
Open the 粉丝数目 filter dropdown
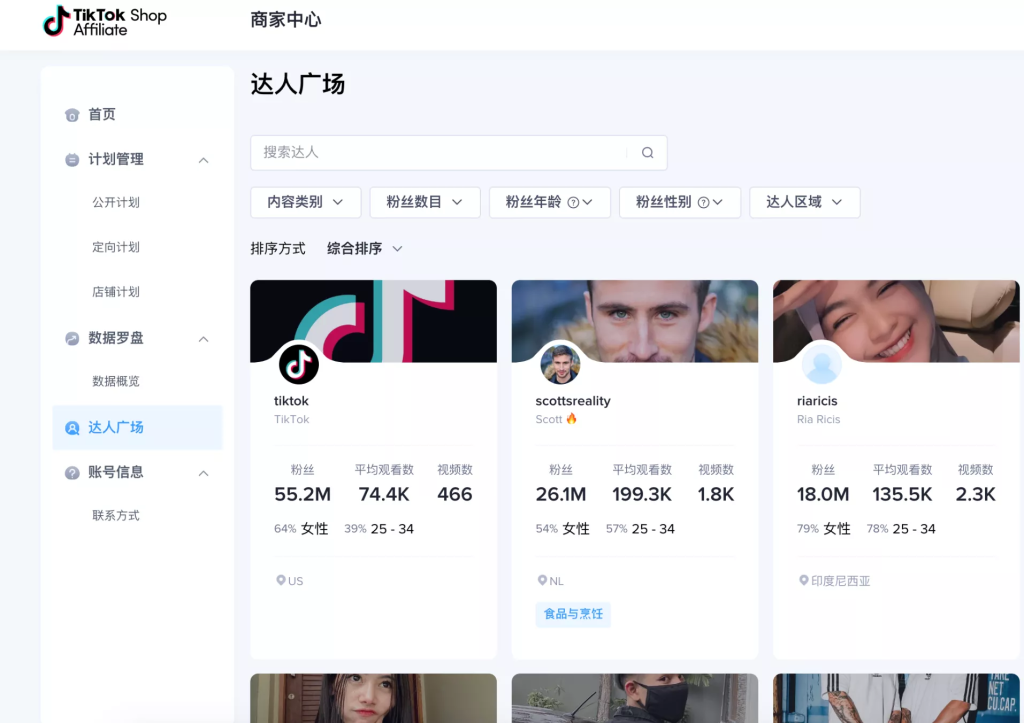425,202
